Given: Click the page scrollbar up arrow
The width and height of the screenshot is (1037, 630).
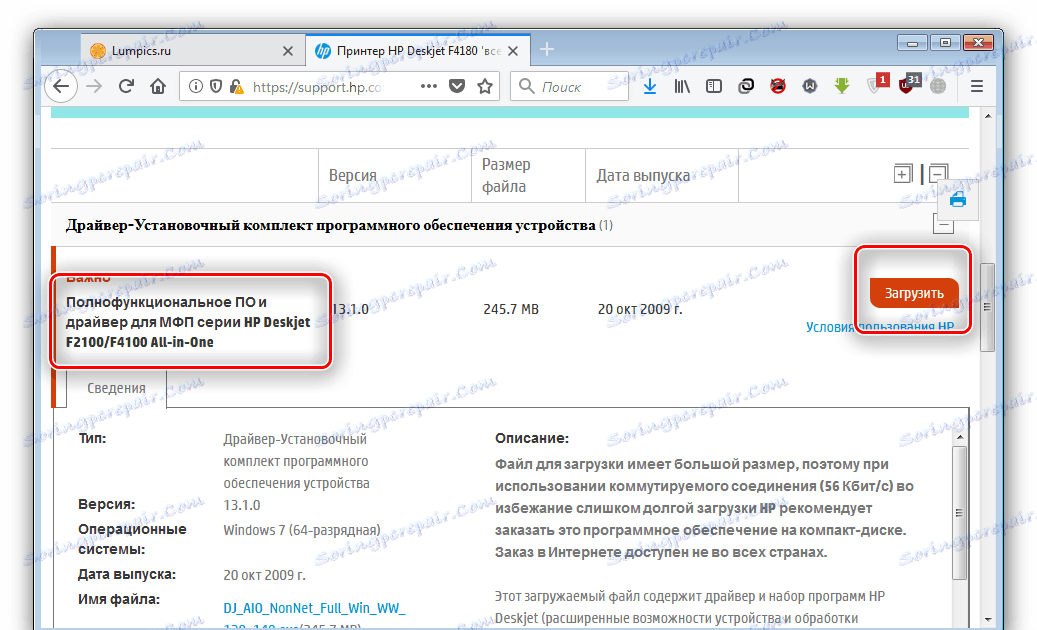Looking at the screenshot, I should (x=987, y=116).
